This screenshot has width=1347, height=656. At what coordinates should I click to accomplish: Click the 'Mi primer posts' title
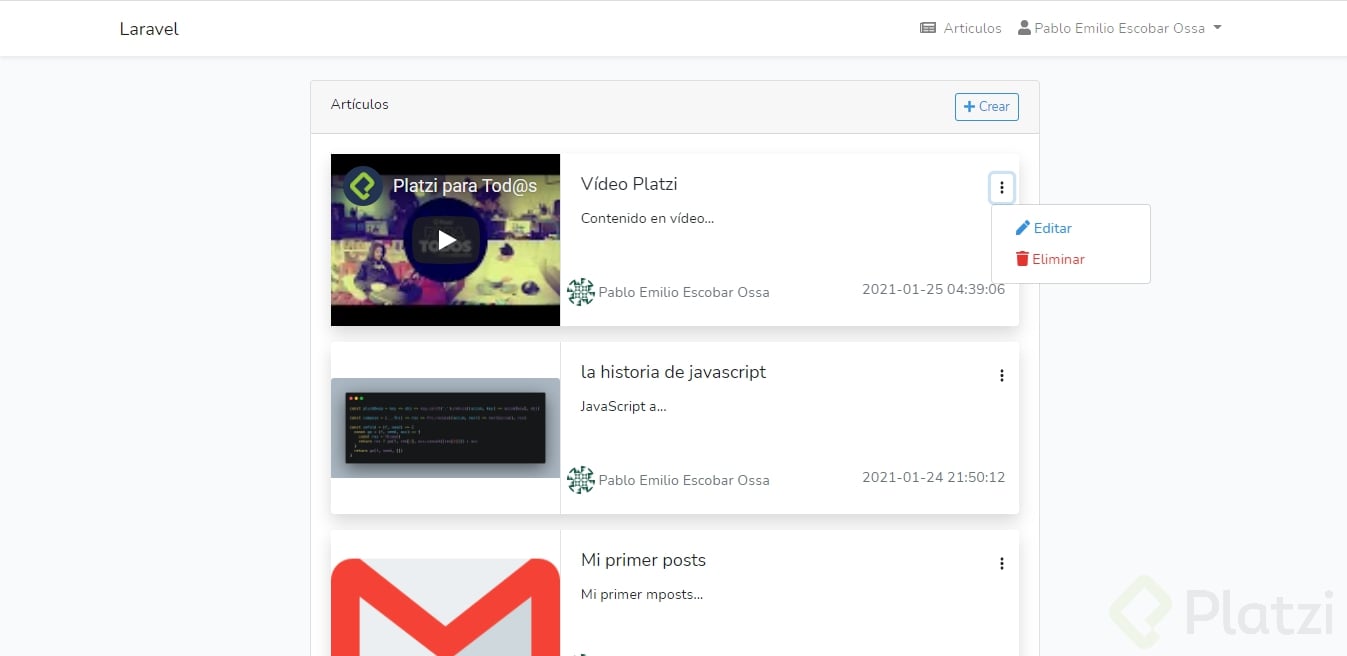643,560
